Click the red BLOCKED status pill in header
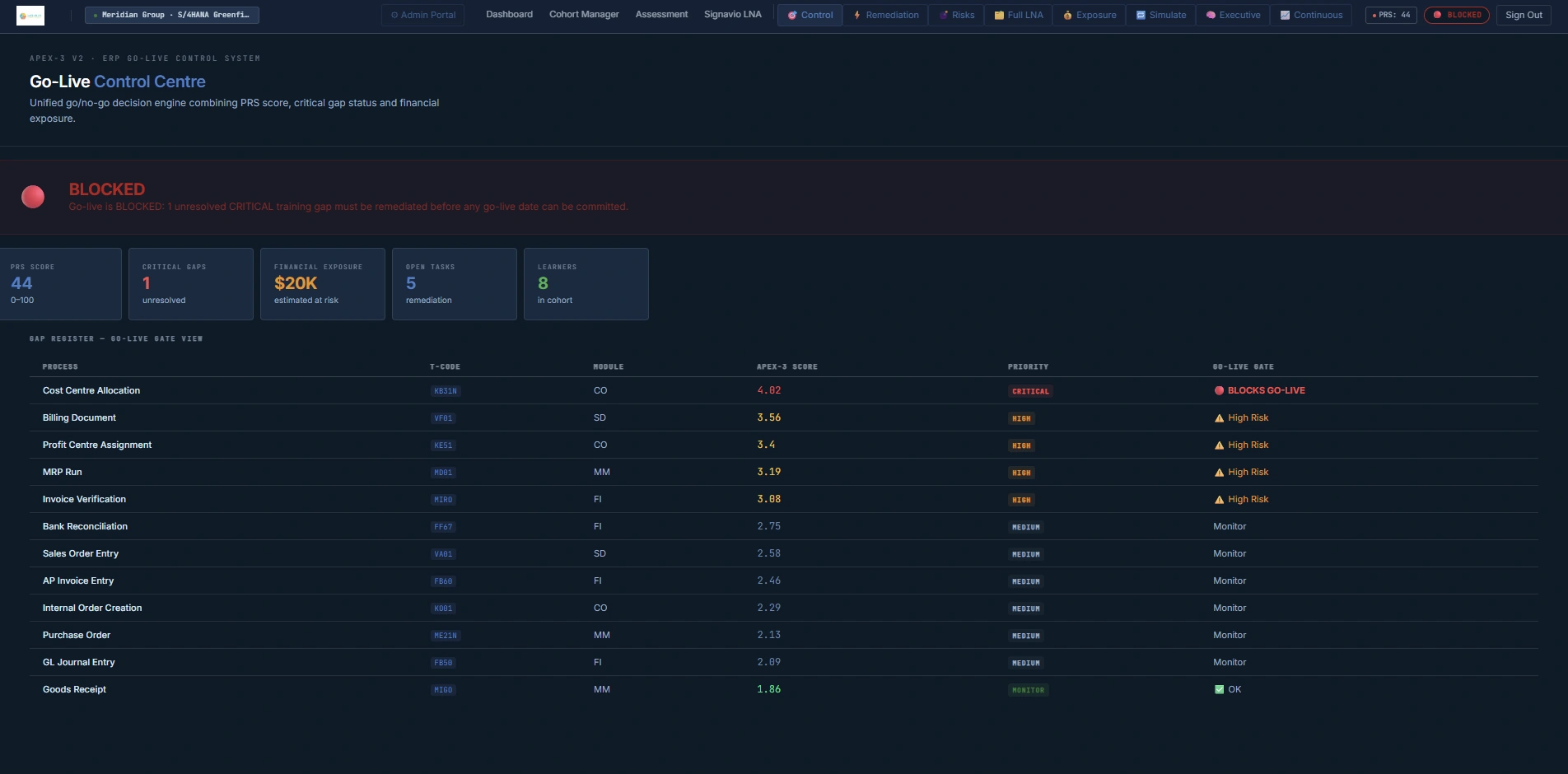 pyautogui.click(x=1457, y=15)
